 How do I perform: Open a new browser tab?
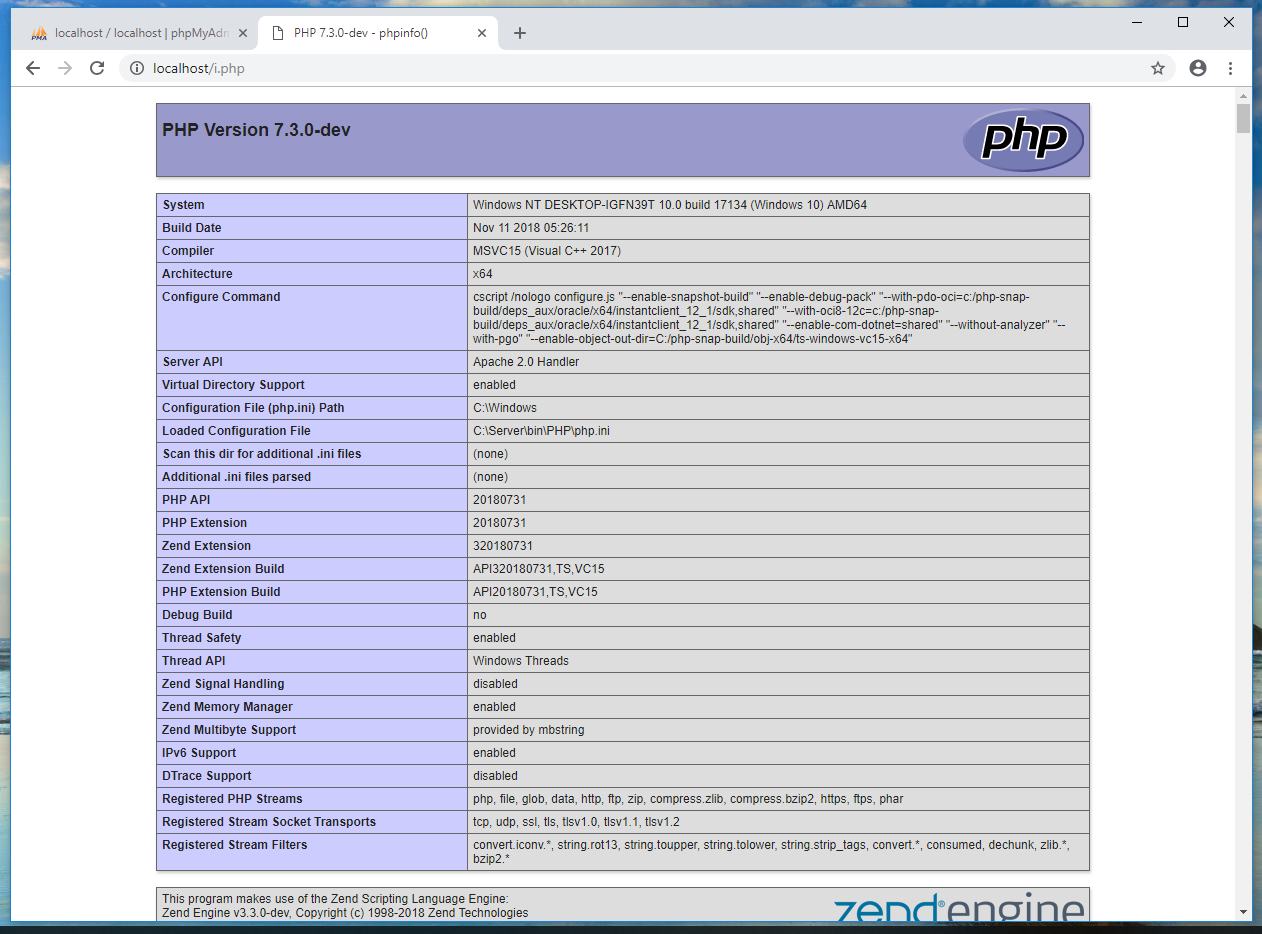point(519,33)
